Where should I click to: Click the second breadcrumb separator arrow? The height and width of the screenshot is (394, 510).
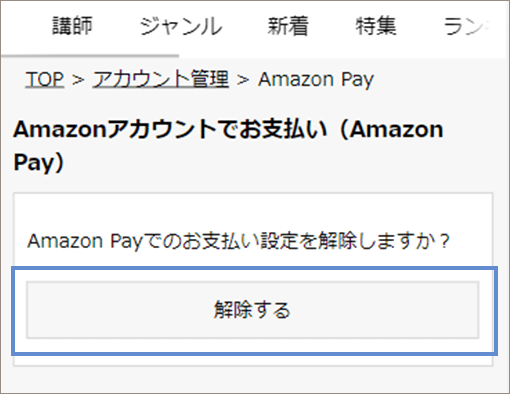tap(243, 80)
